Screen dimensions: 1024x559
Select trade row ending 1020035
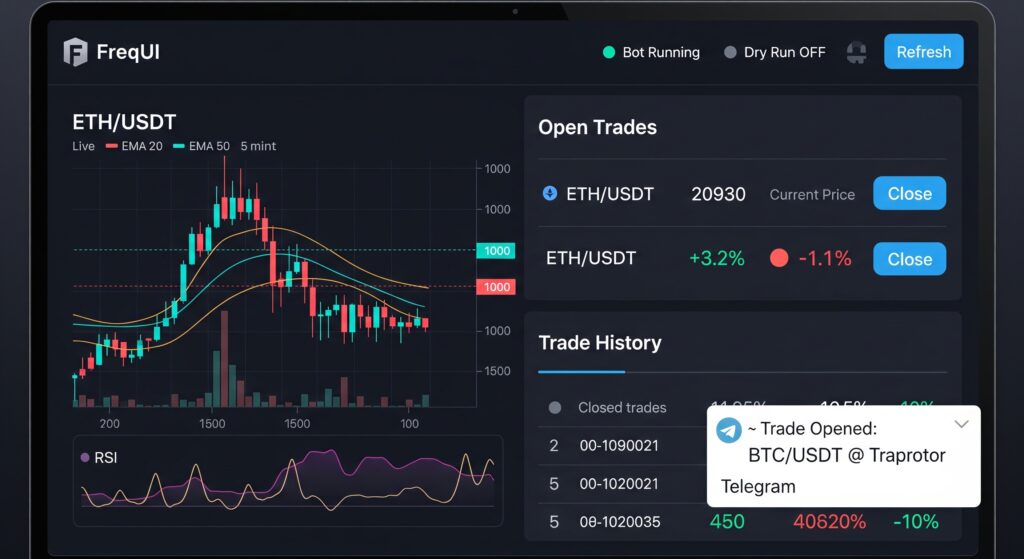tap(743, 522)
